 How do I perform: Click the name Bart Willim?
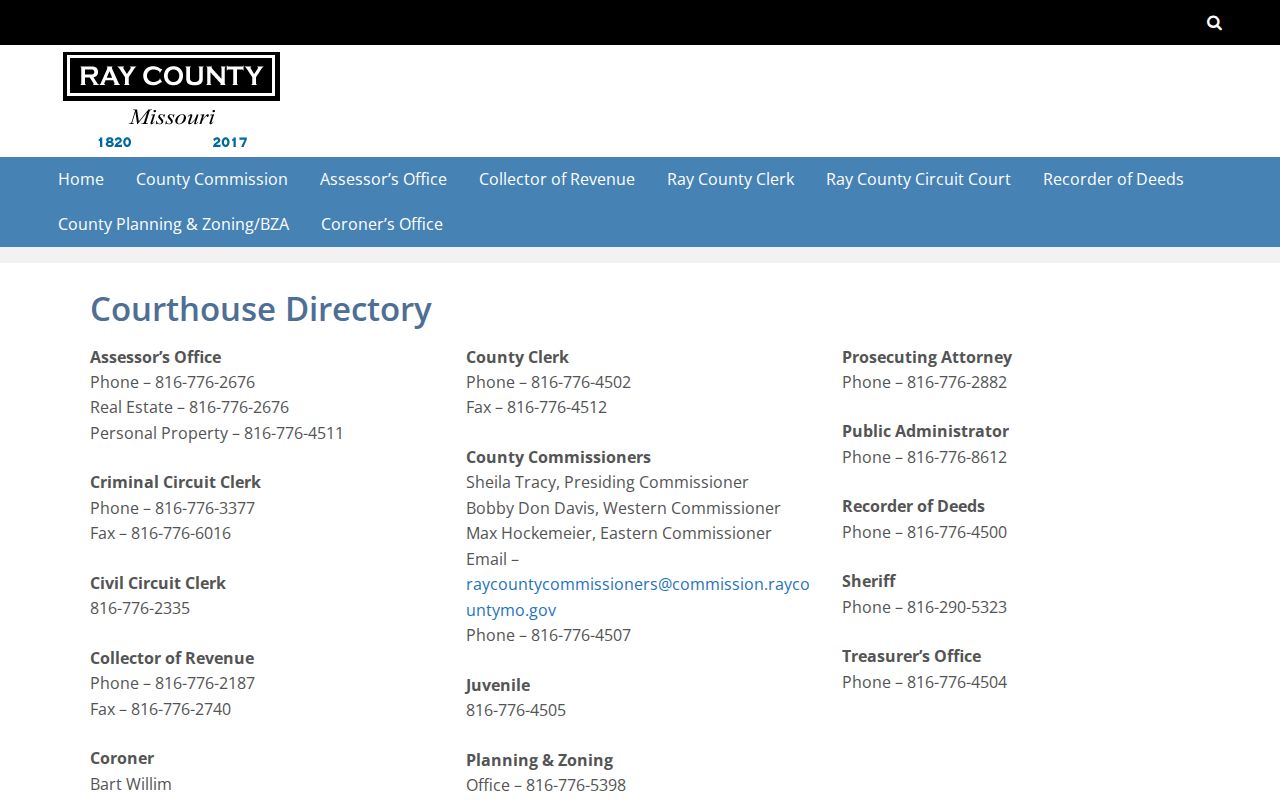[131, 784]
